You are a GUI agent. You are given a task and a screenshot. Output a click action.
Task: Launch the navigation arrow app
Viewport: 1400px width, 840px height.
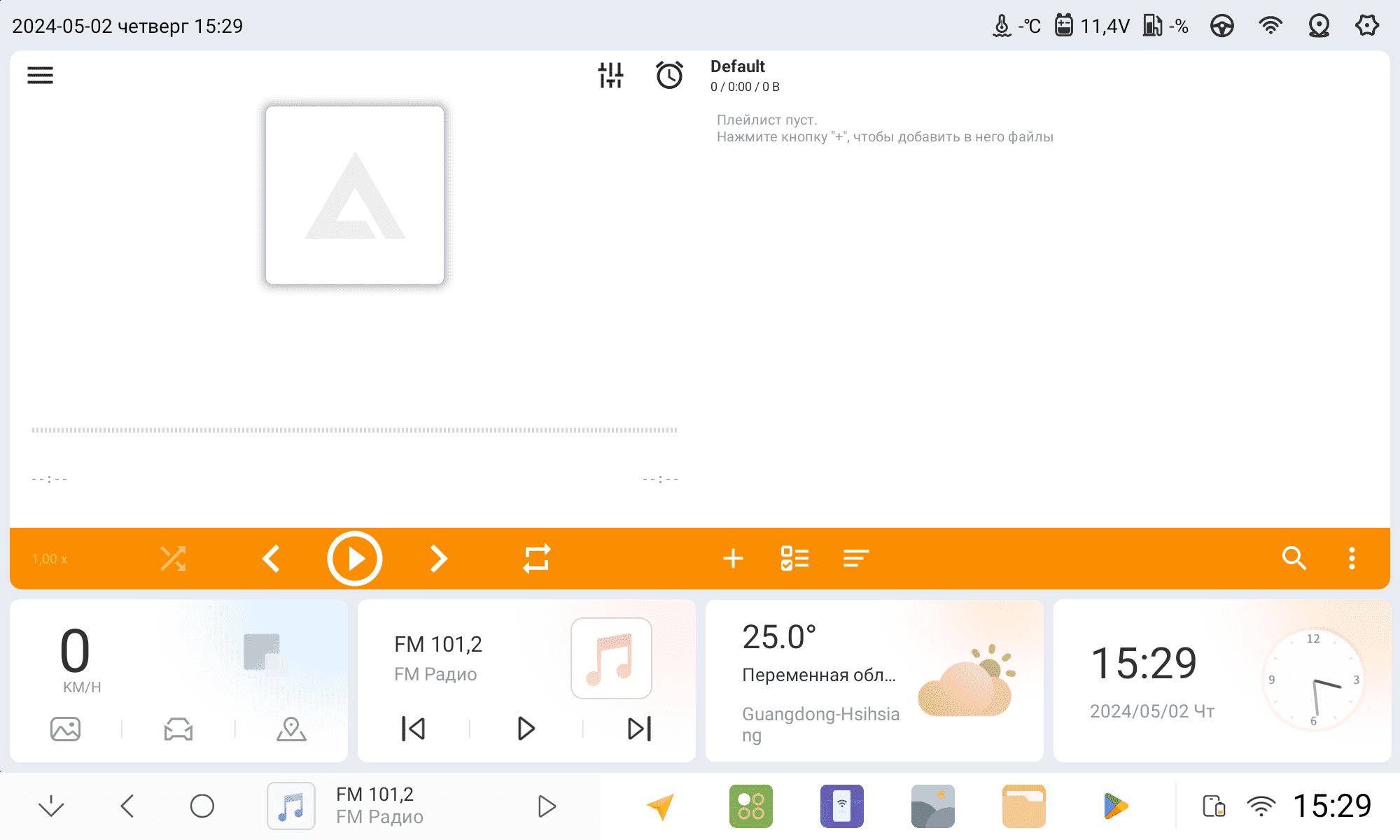660,806
